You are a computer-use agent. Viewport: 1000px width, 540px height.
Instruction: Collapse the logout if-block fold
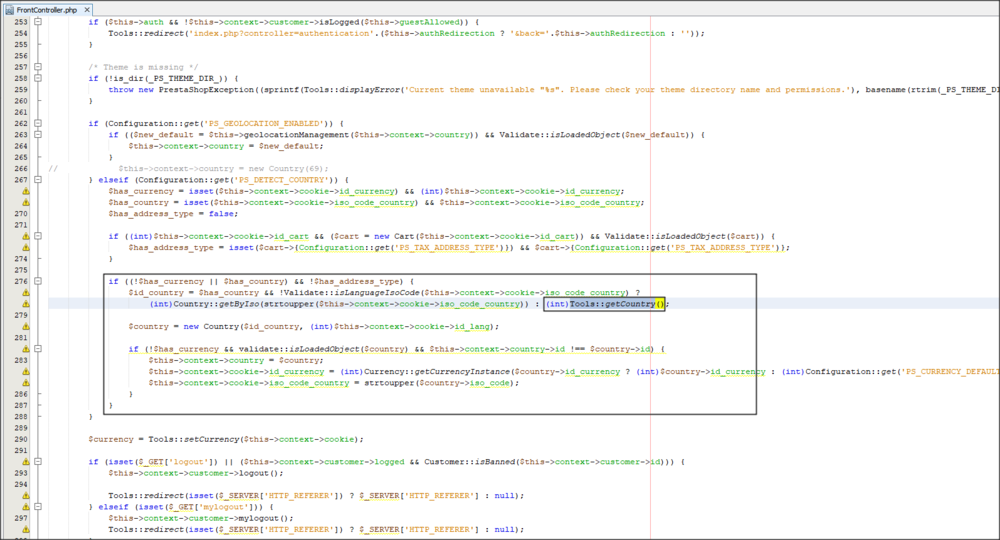[38, 462]
